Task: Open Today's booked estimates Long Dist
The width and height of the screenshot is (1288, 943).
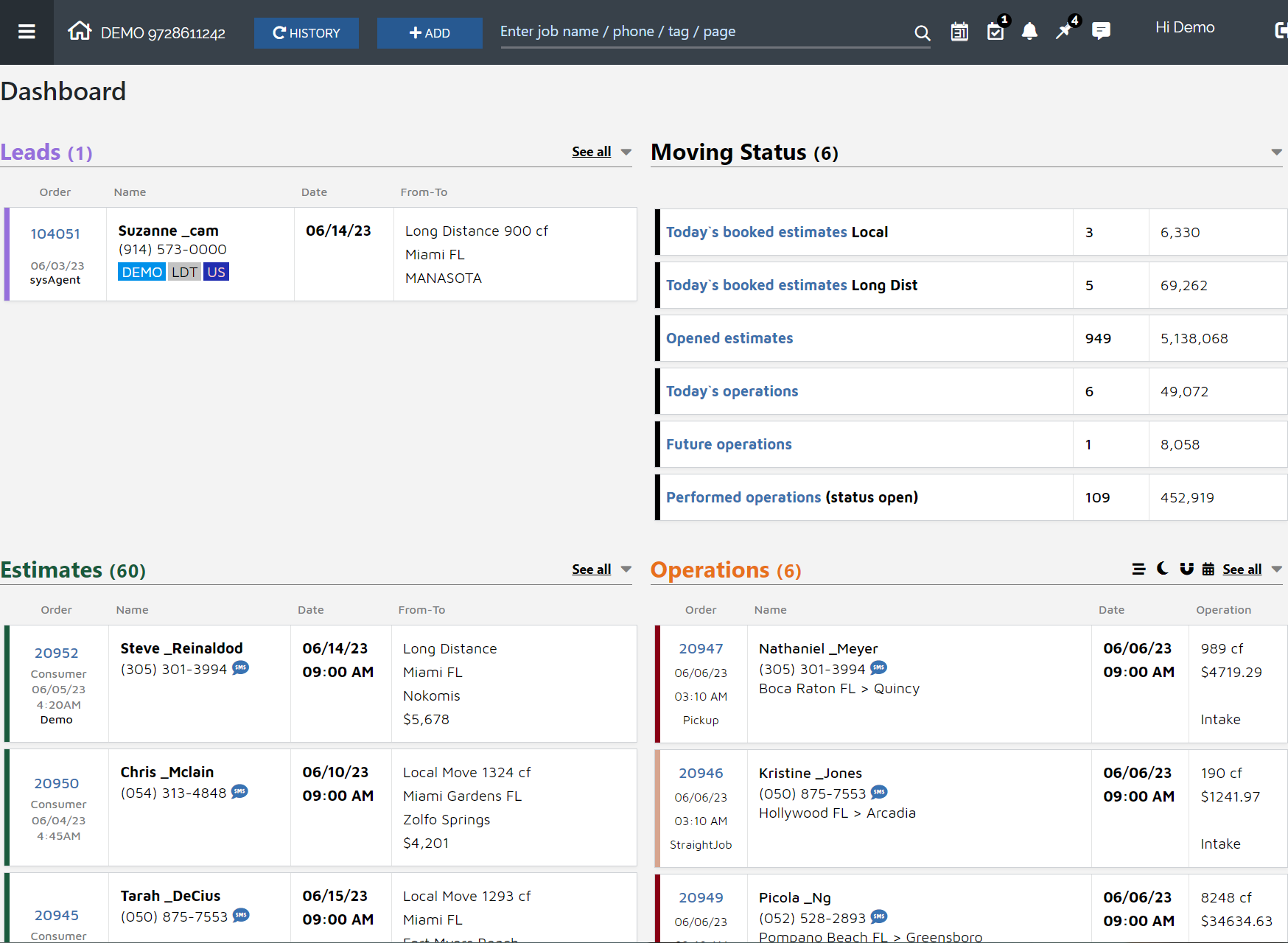Action: click(791, 285)
